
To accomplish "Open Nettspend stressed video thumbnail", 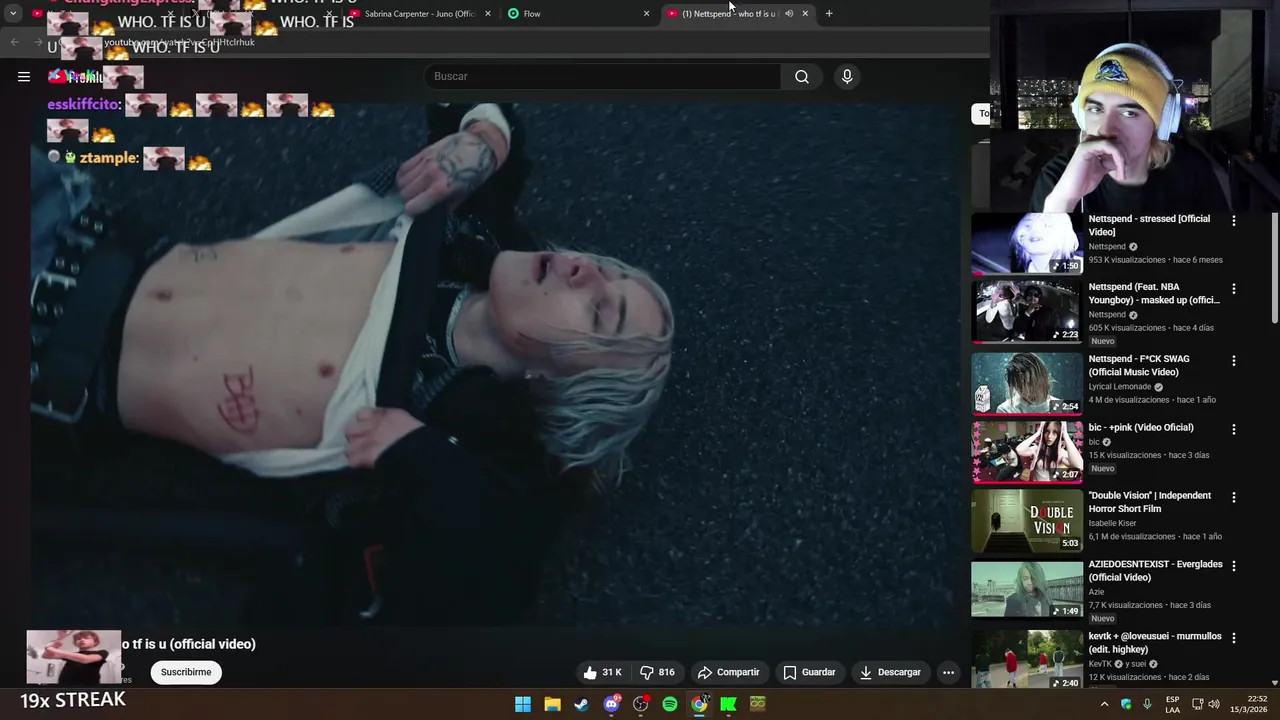I will tap(1027, 243).
